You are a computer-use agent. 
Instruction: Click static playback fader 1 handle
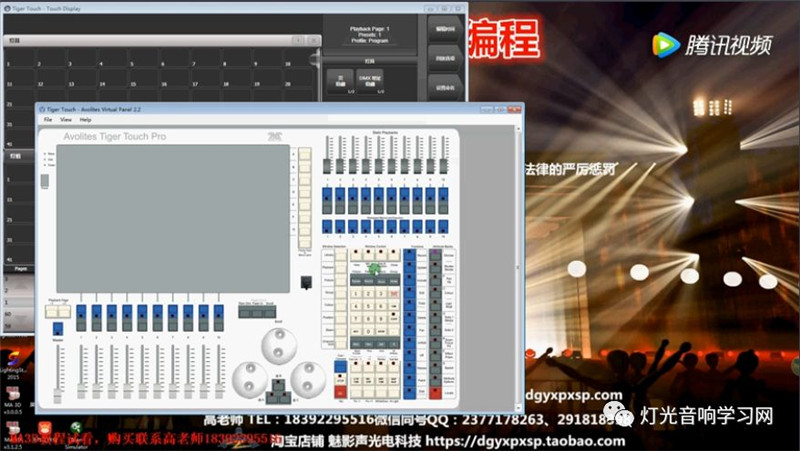click(327, 166)
